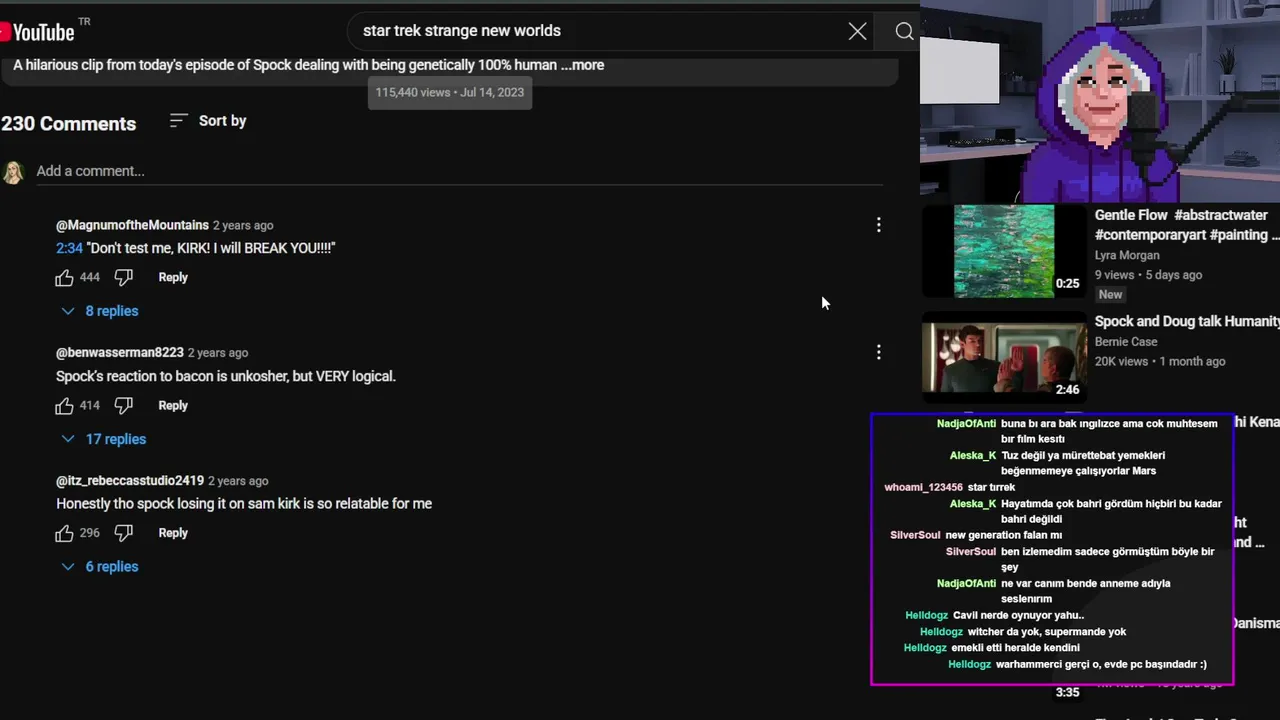Open options menu for MagnumoftheMountains comment
The width and height of the screenshot is (1280, 720).
878,225
